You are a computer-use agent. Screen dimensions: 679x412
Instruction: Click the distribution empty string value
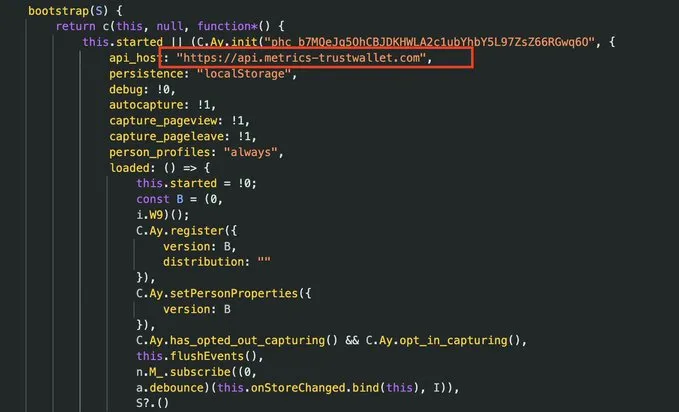point(264,262)
